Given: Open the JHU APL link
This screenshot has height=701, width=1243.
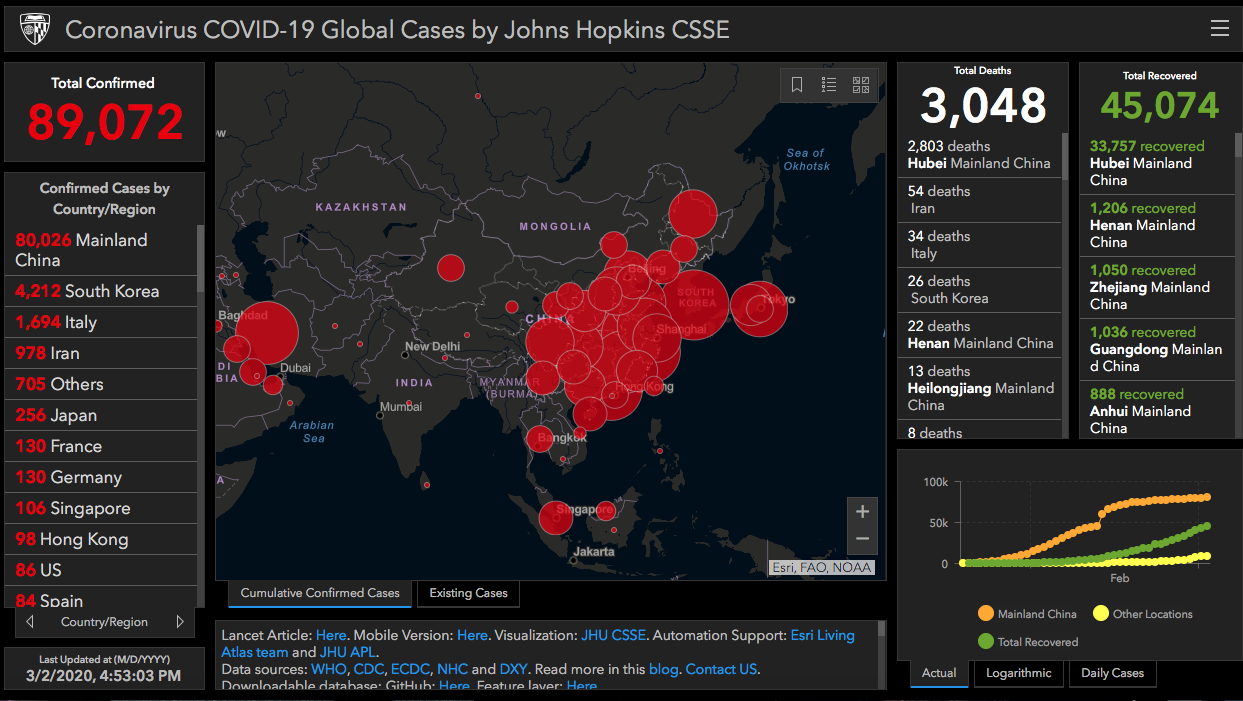Looking at the screenshot, I should click(x=348, y=652).
